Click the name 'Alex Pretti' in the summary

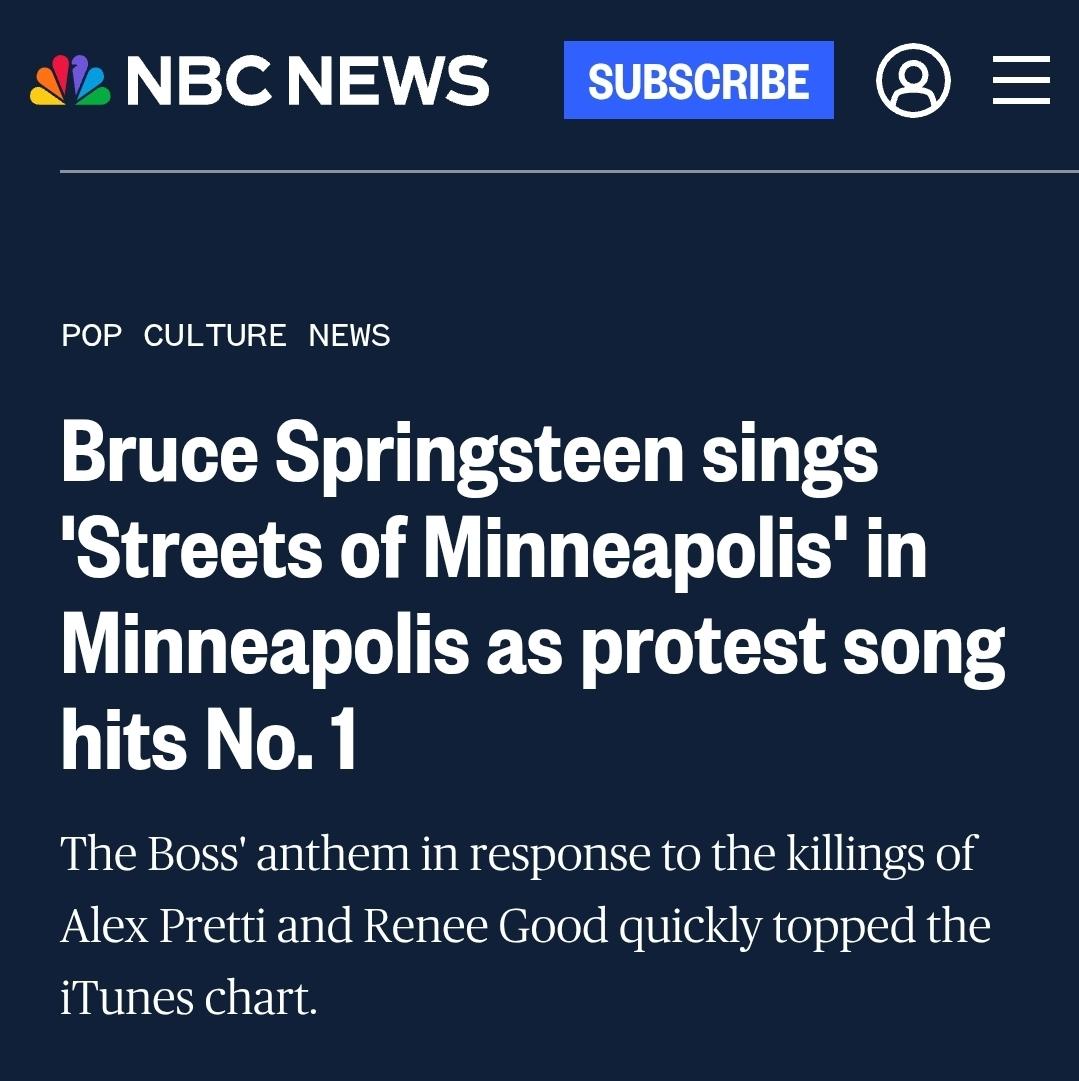163,926
